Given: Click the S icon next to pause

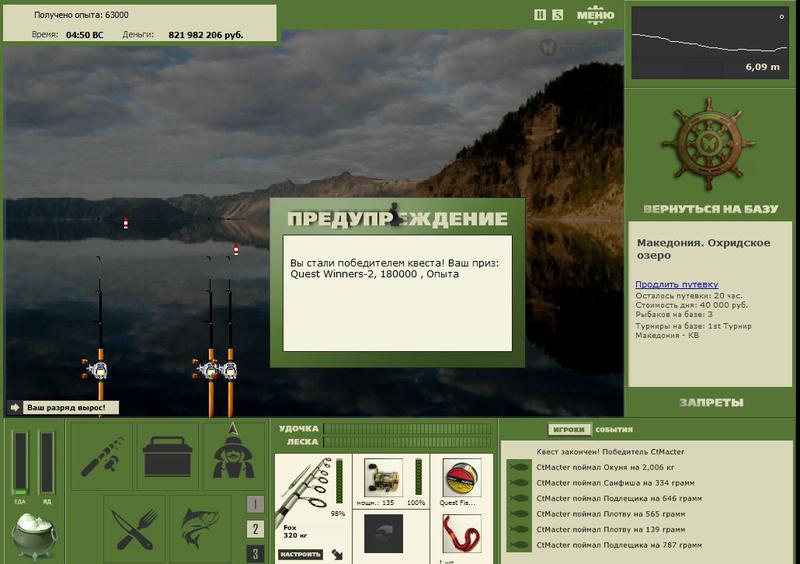Looking at the screenshot, I should 558,15.
